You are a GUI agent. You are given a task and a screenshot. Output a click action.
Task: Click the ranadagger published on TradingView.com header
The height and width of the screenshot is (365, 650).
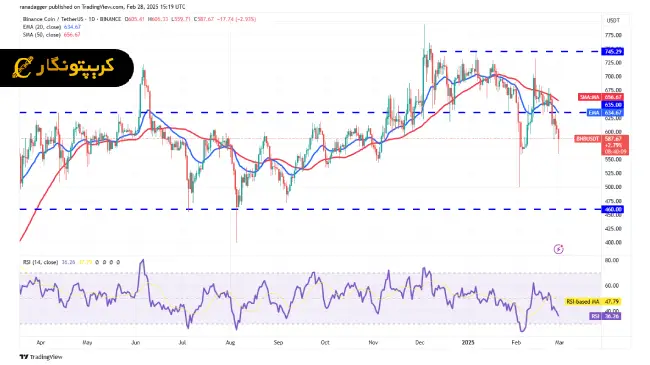[102, 7]
